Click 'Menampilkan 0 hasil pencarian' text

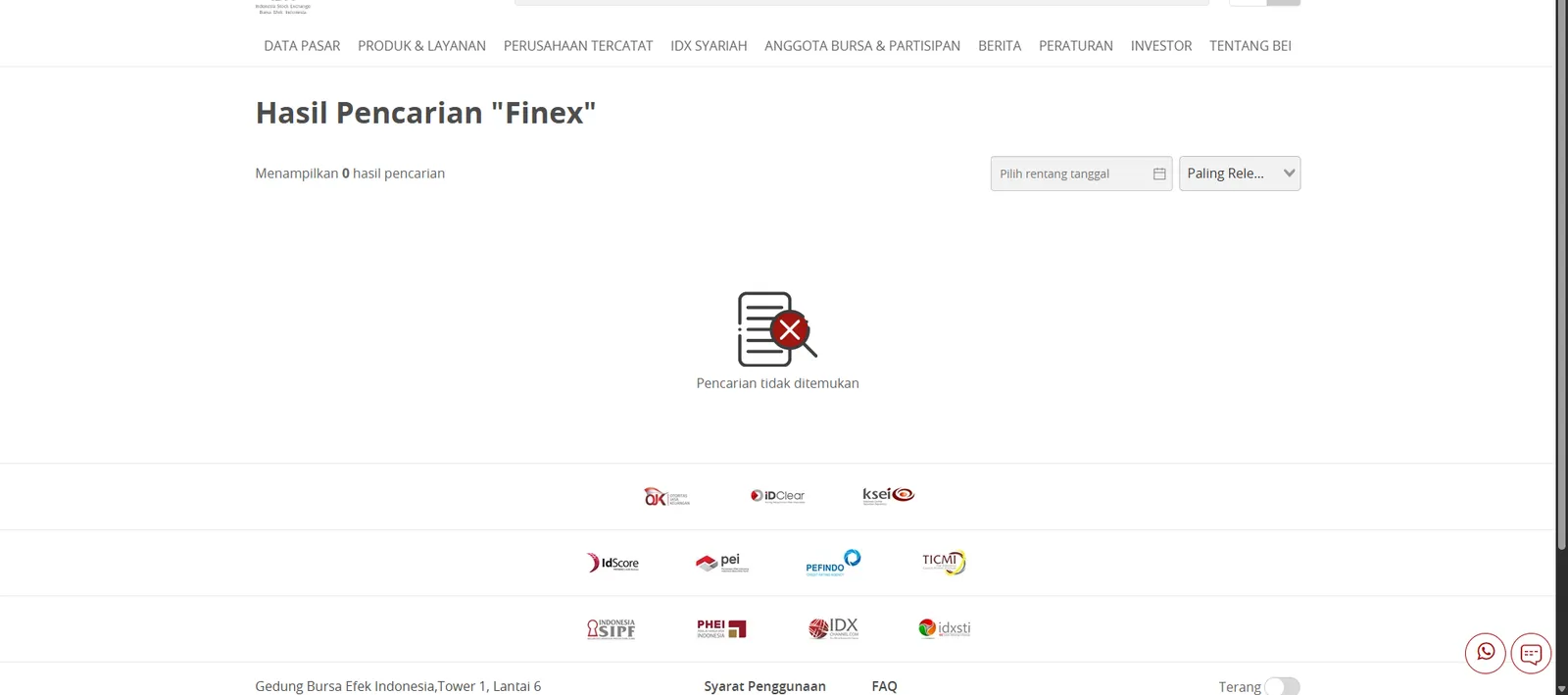(x=350, y=174)
